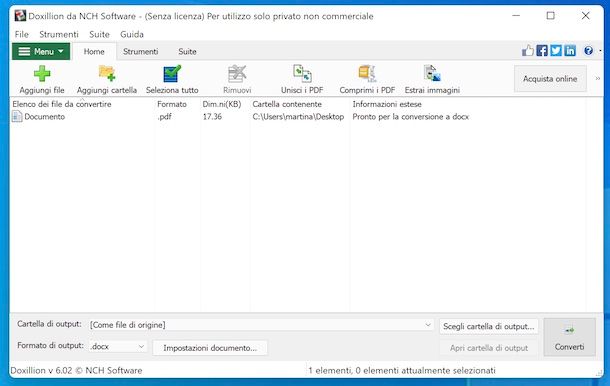The height and width of the screenshot is (386, 610).
Task: Click the Acquista online button
Action: click(x=550, y=79)
